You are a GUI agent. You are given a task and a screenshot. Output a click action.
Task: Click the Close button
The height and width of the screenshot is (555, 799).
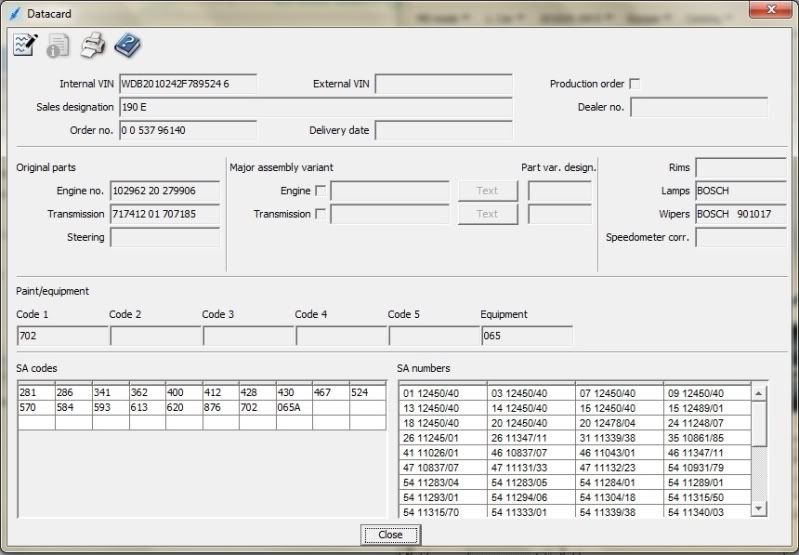click(390, 535)
